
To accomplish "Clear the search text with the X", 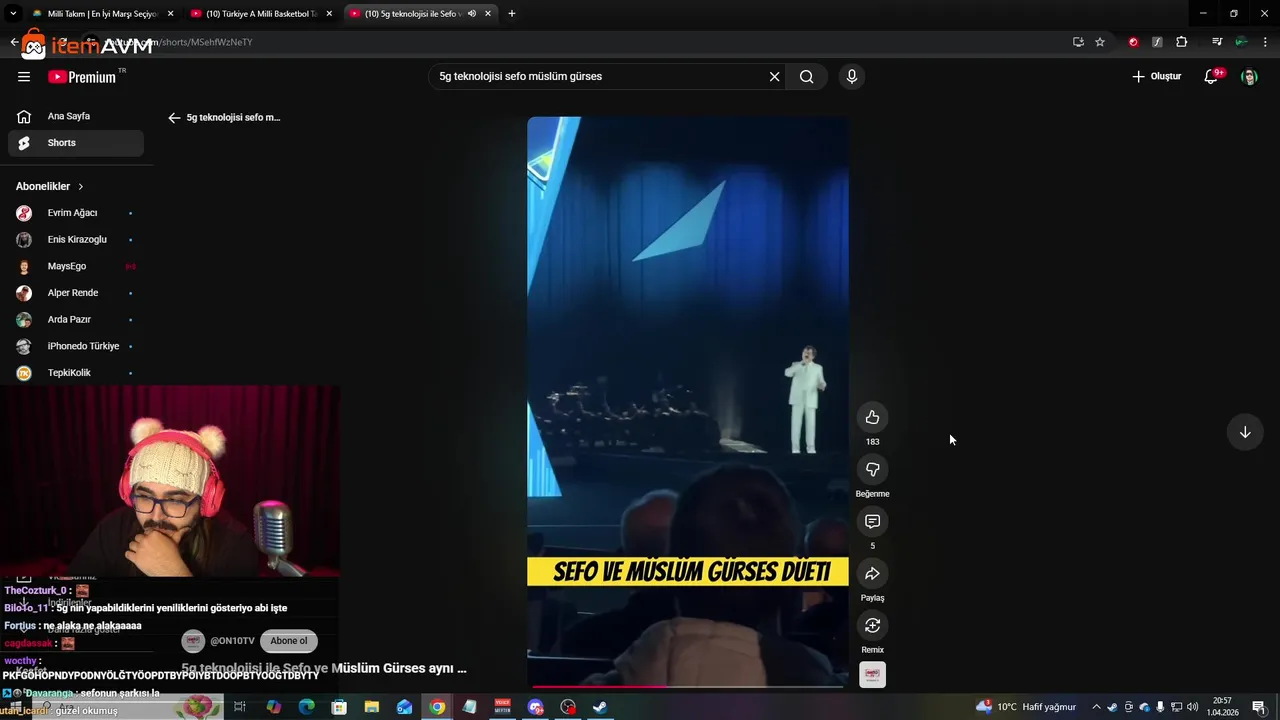I will pyautogui.click(x=774, y=76).
